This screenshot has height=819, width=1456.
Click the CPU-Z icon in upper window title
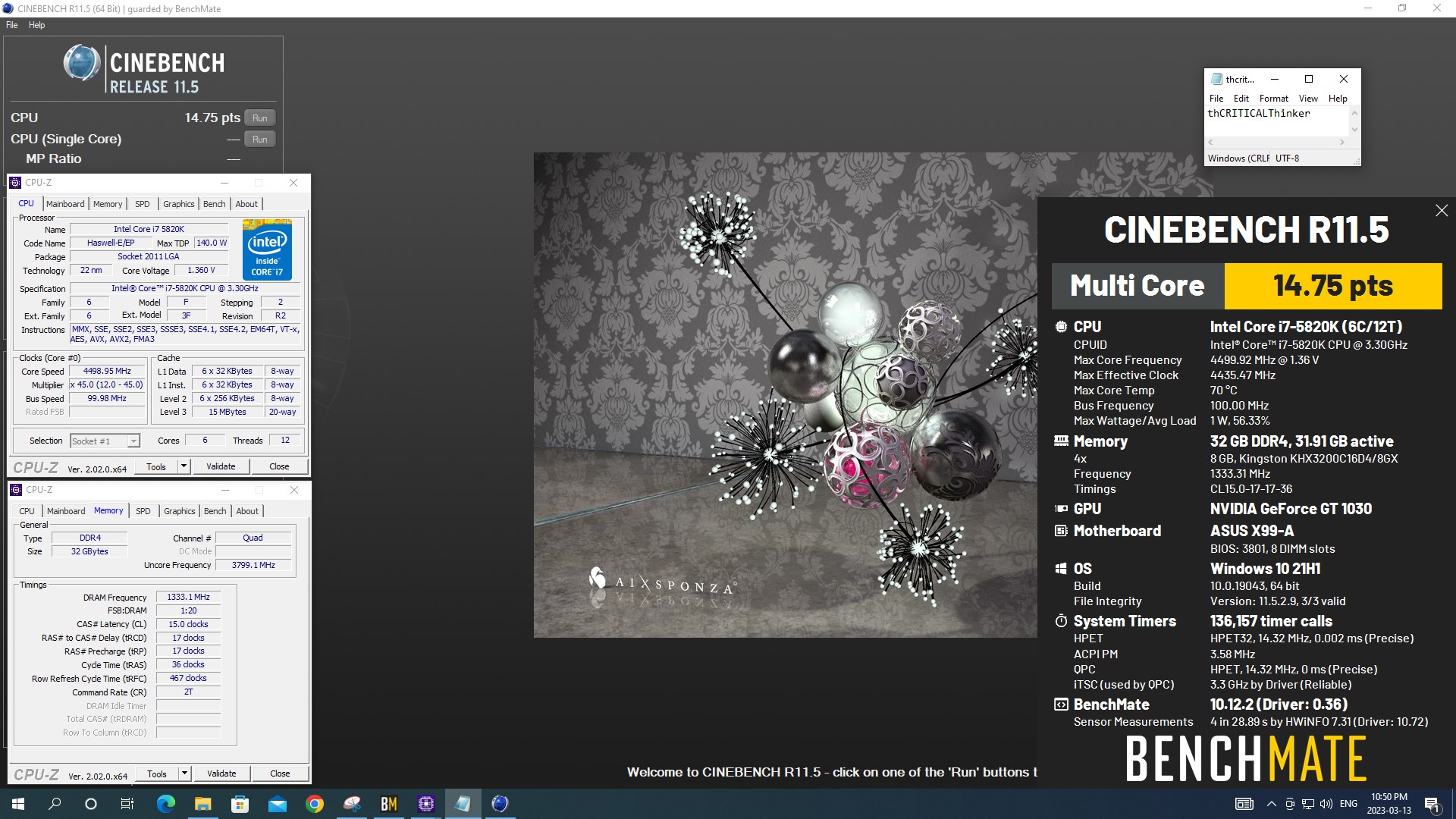click(x=15, y=183)
